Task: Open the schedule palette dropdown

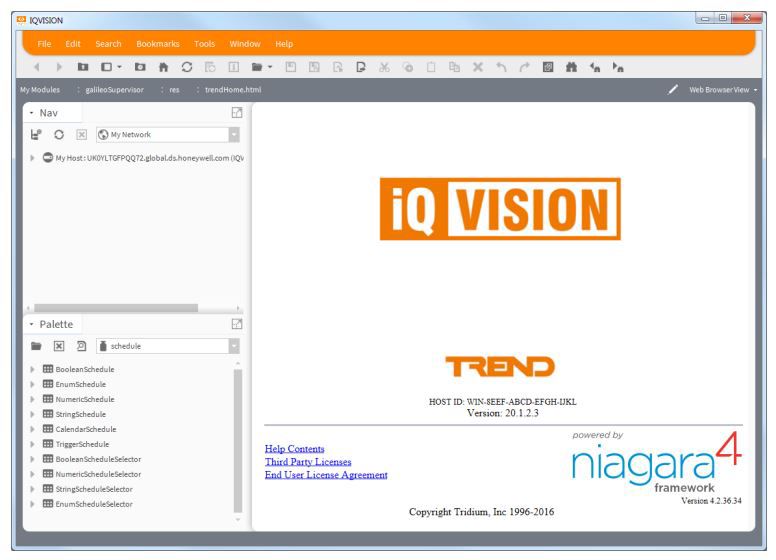Action: (x=234, y=346)
